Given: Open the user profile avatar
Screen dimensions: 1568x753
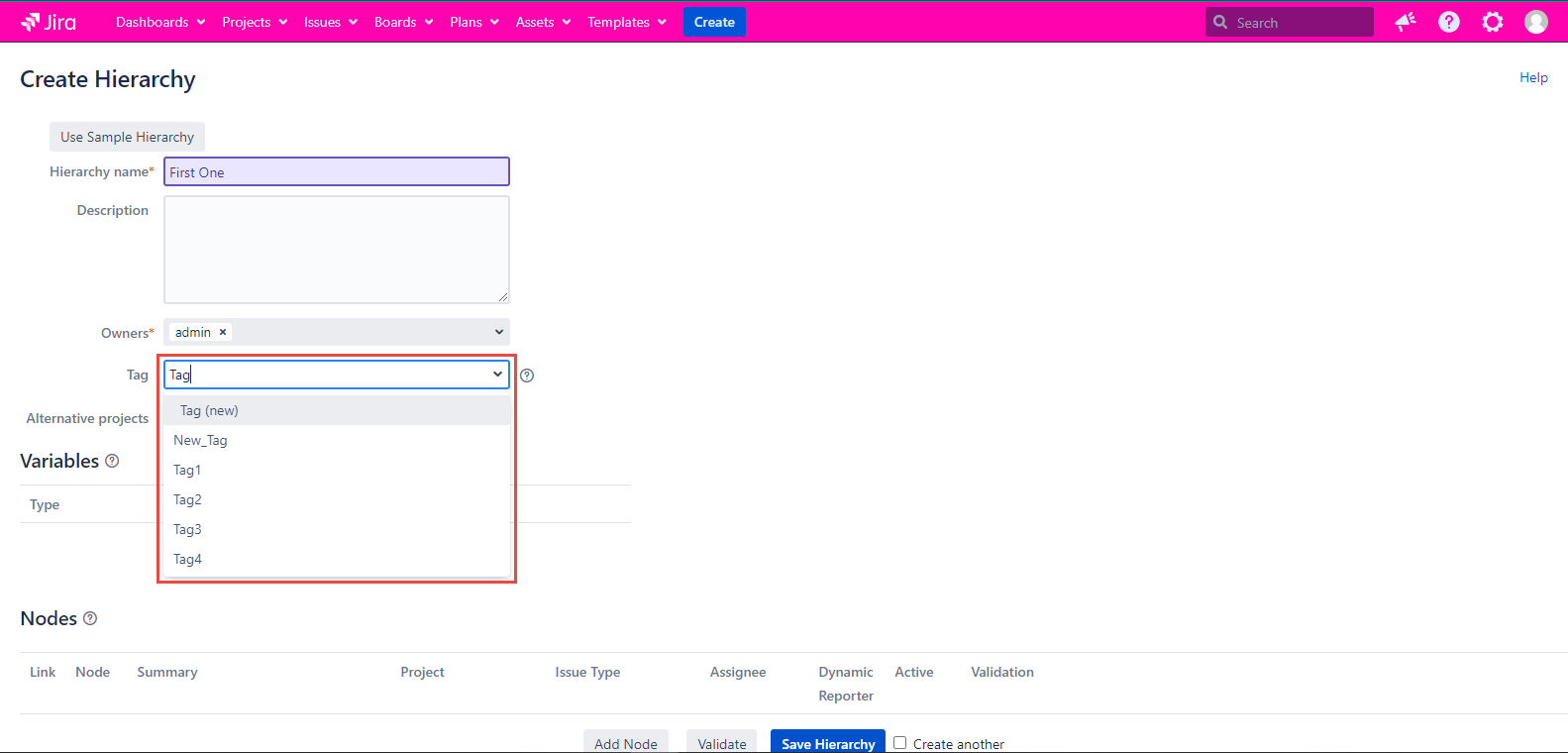Looking at the screenshot, I should click(x=1535, y=22).
